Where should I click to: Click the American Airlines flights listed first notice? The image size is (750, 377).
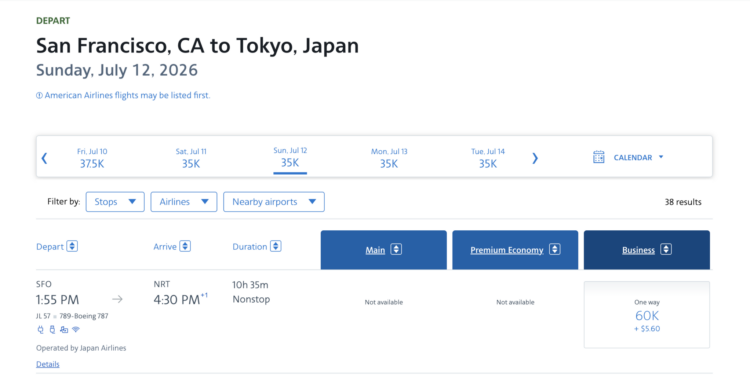coord(123,95)
